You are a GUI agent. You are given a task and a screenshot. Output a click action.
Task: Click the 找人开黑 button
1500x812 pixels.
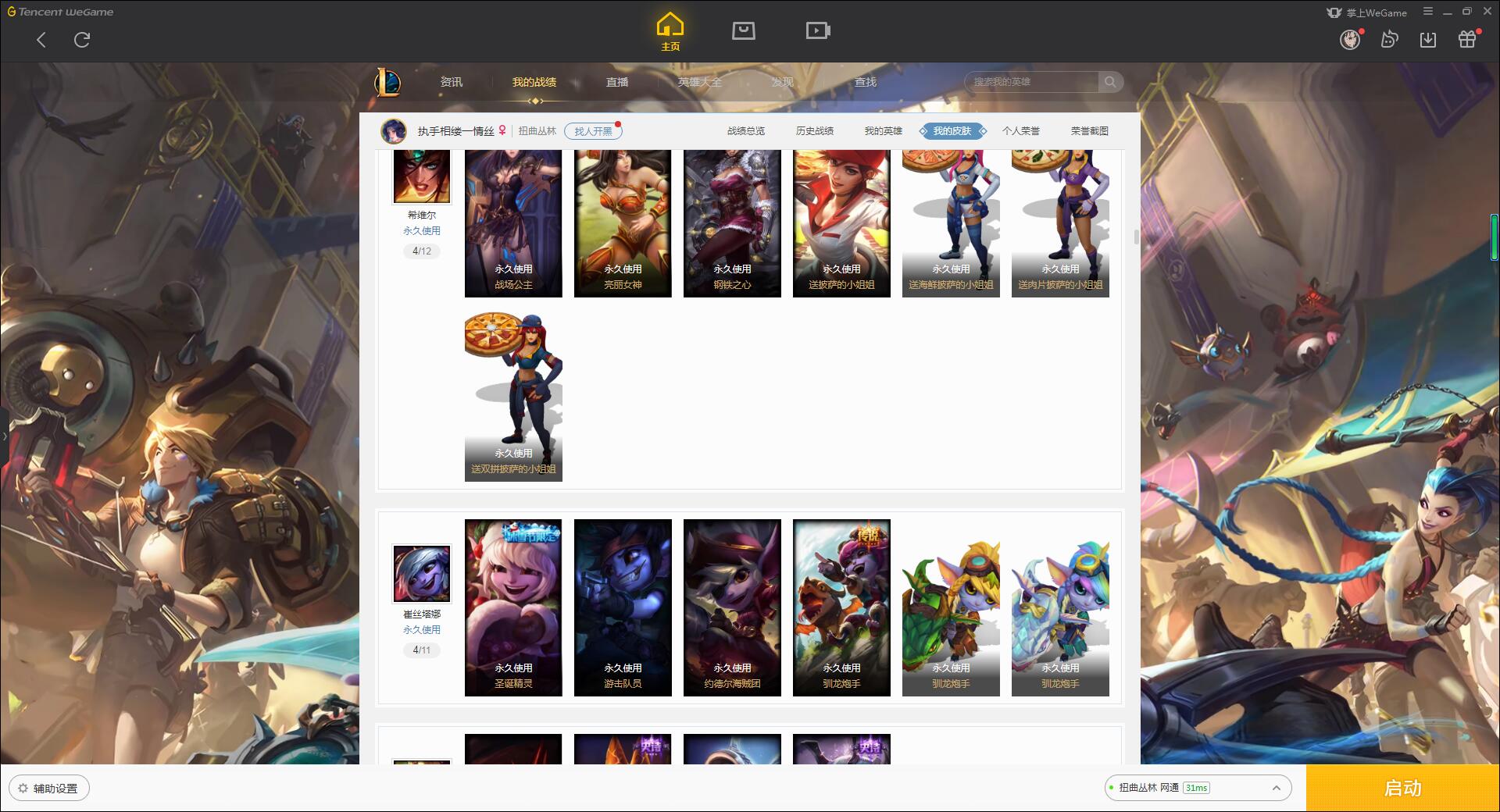pyautogui.click(x=593, y=131)
